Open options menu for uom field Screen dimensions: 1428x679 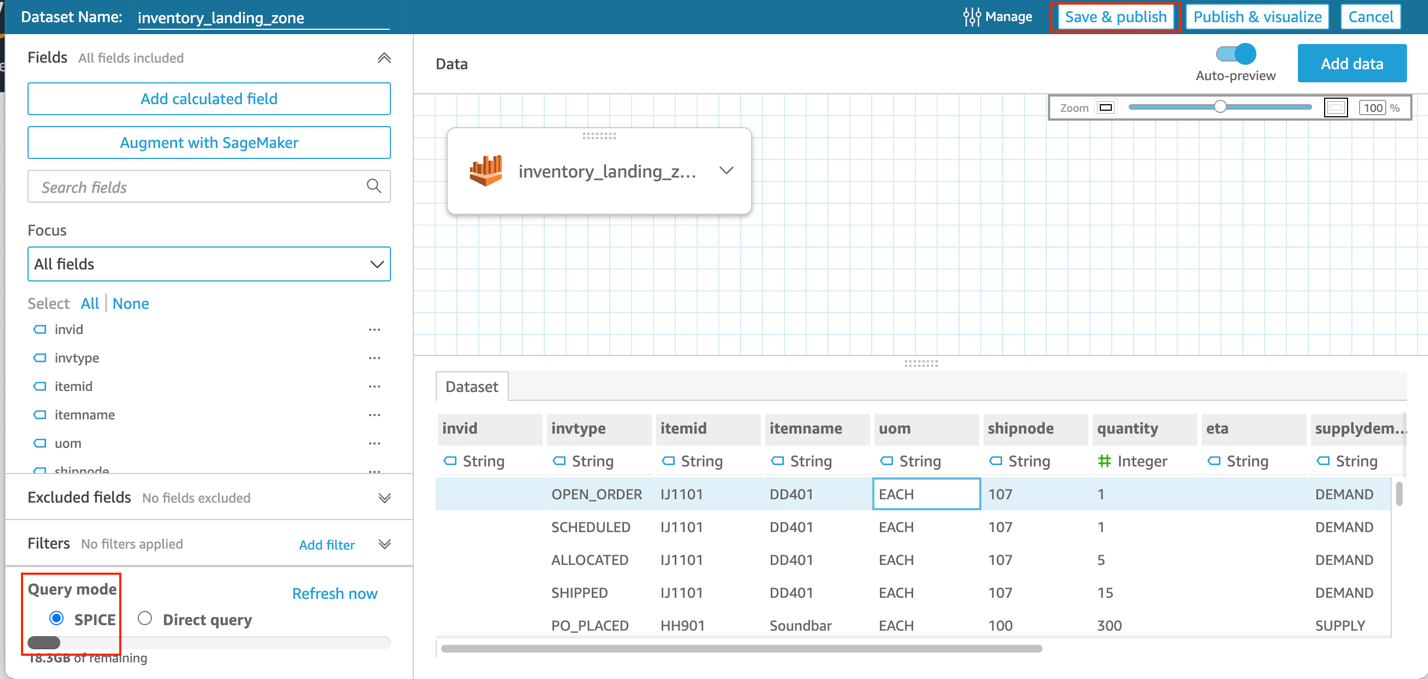pos(375,443)
